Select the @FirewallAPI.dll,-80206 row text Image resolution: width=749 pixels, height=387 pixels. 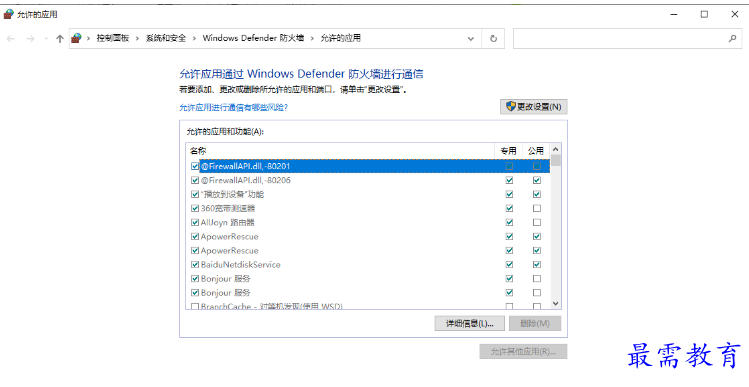point(246,180)
